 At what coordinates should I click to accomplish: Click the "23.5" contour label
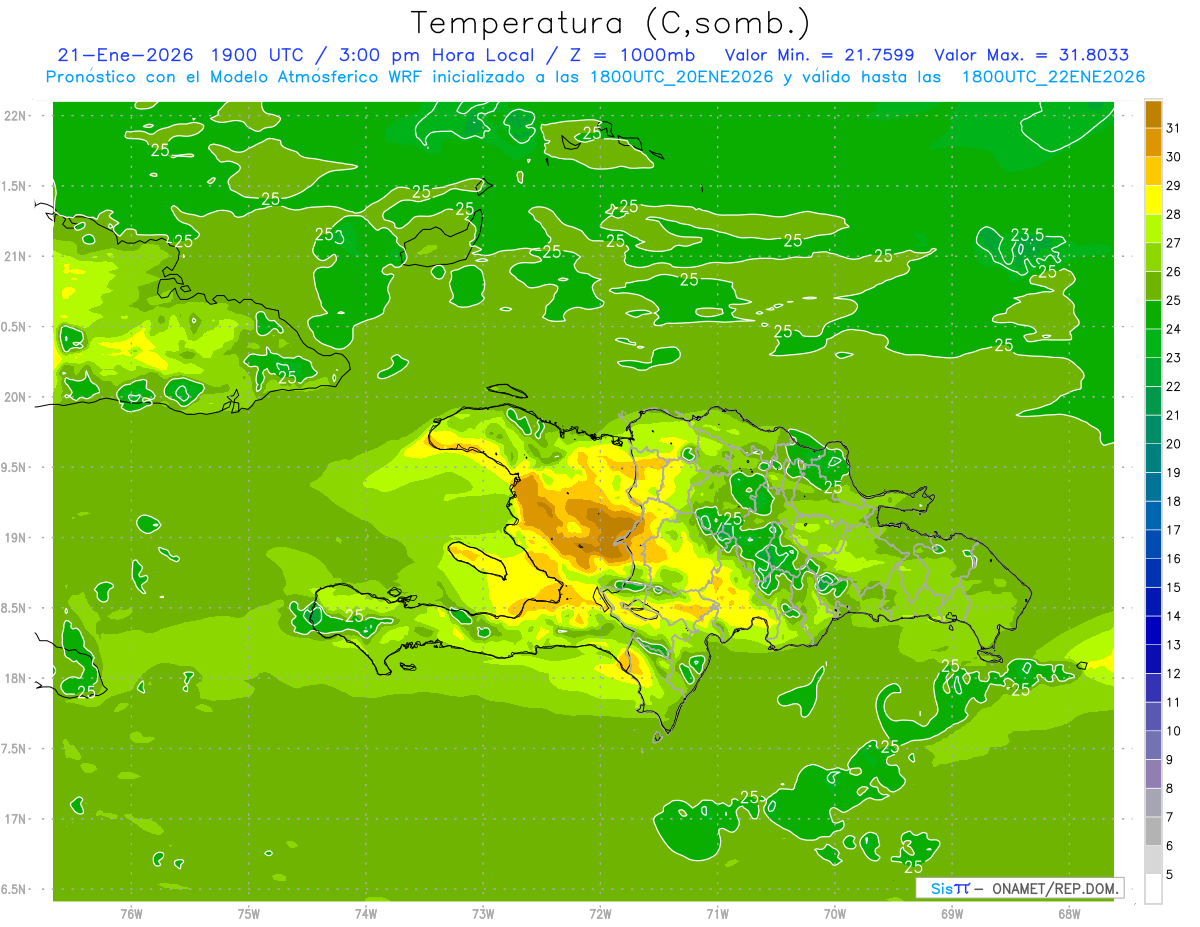tap(1027, 235)
